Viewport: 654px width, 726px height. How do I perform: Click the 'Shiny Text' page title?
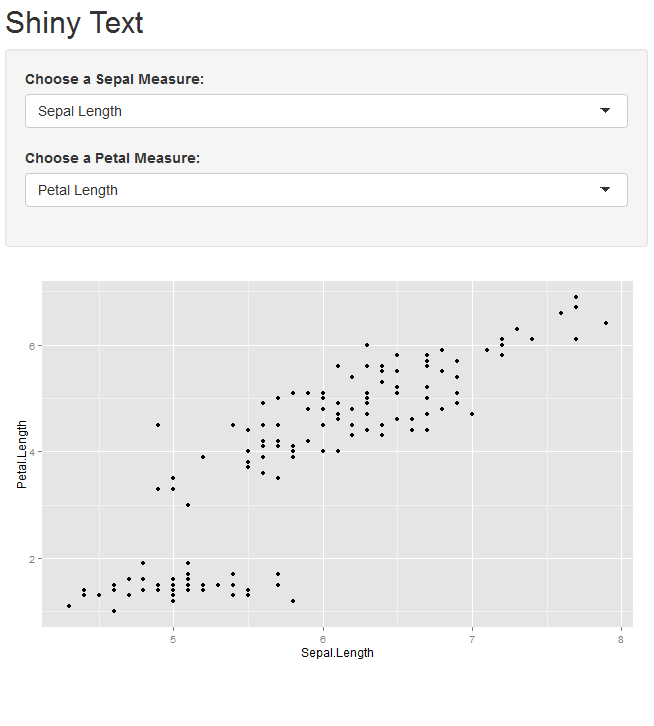point(75,23)
